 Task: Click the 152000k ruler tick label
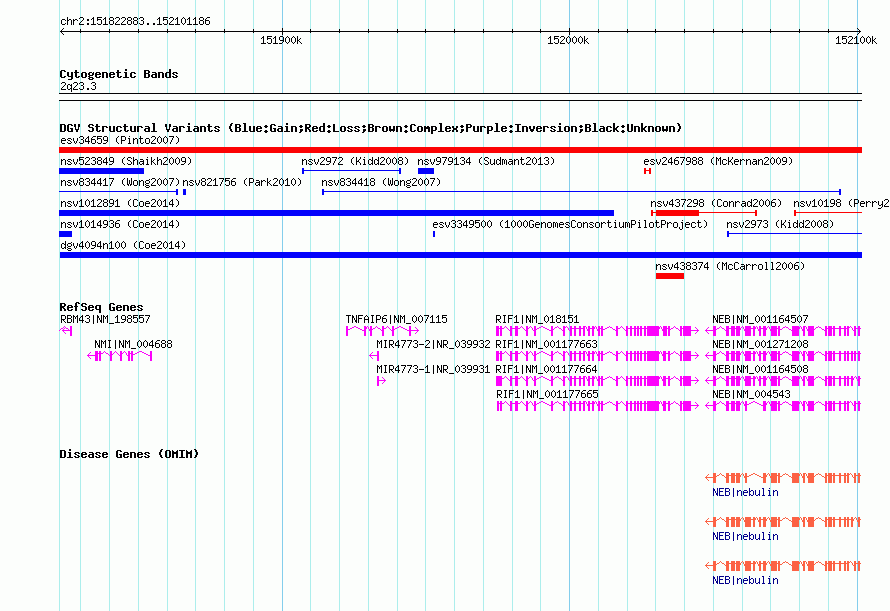[568, 40]
